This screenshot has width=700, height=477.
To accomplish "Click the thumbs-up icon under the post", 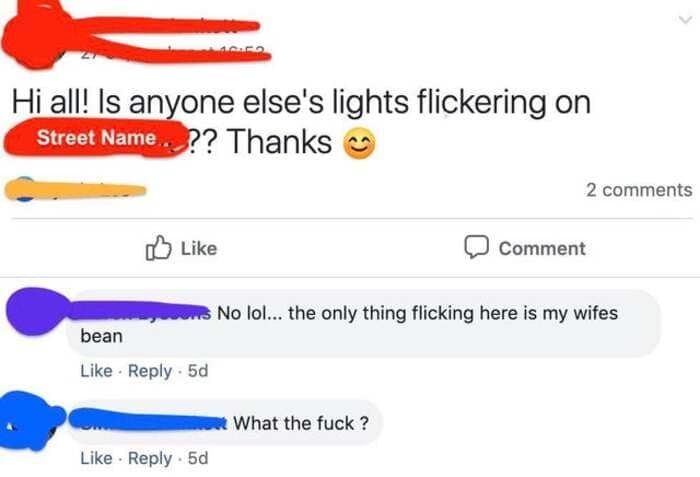I will pos(159,248).
